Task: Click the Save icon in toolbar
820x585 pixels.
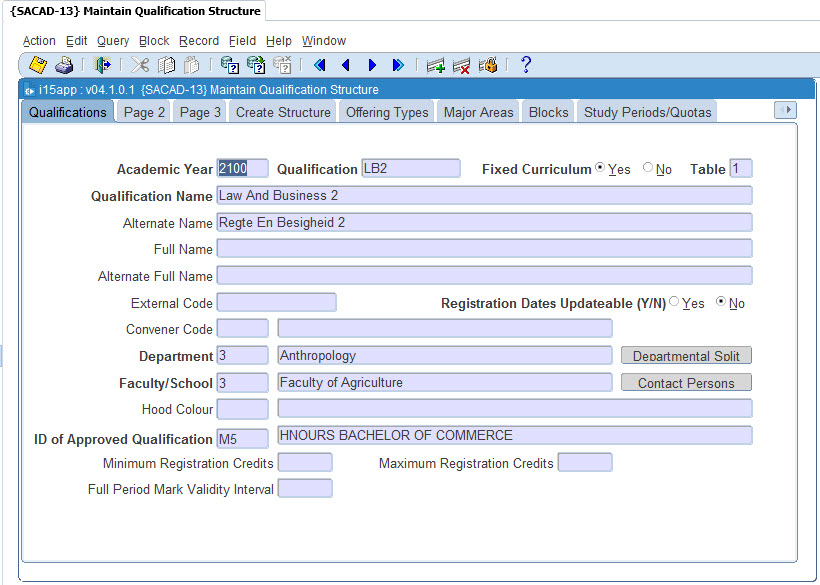Action: [38, 65]
